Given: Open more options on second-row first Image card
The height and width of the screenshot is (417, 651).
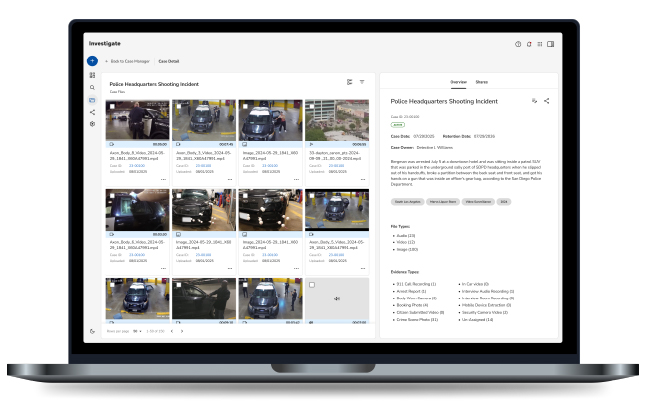Looking at the screenshot, I should coord(230,268).
